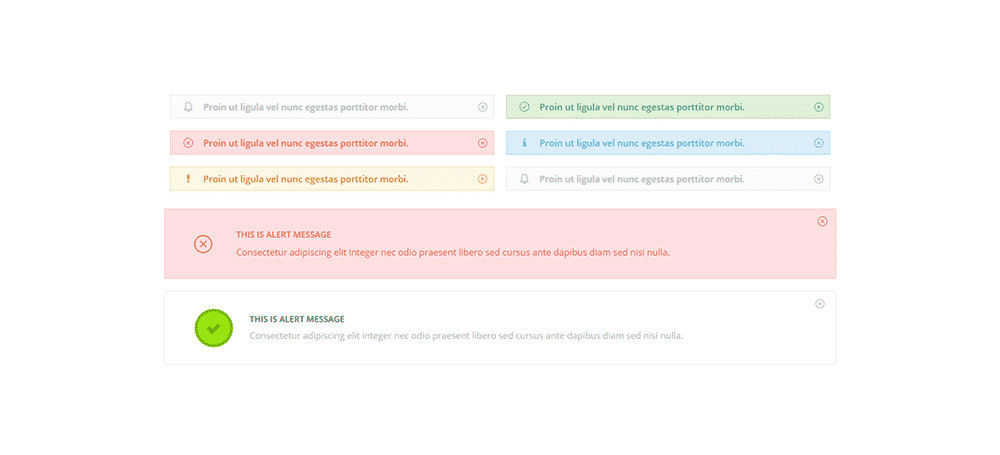Click the orange exclamation mark icon
The height and width of the screenshot is (455, 1000).
click(x=188, y=179)
